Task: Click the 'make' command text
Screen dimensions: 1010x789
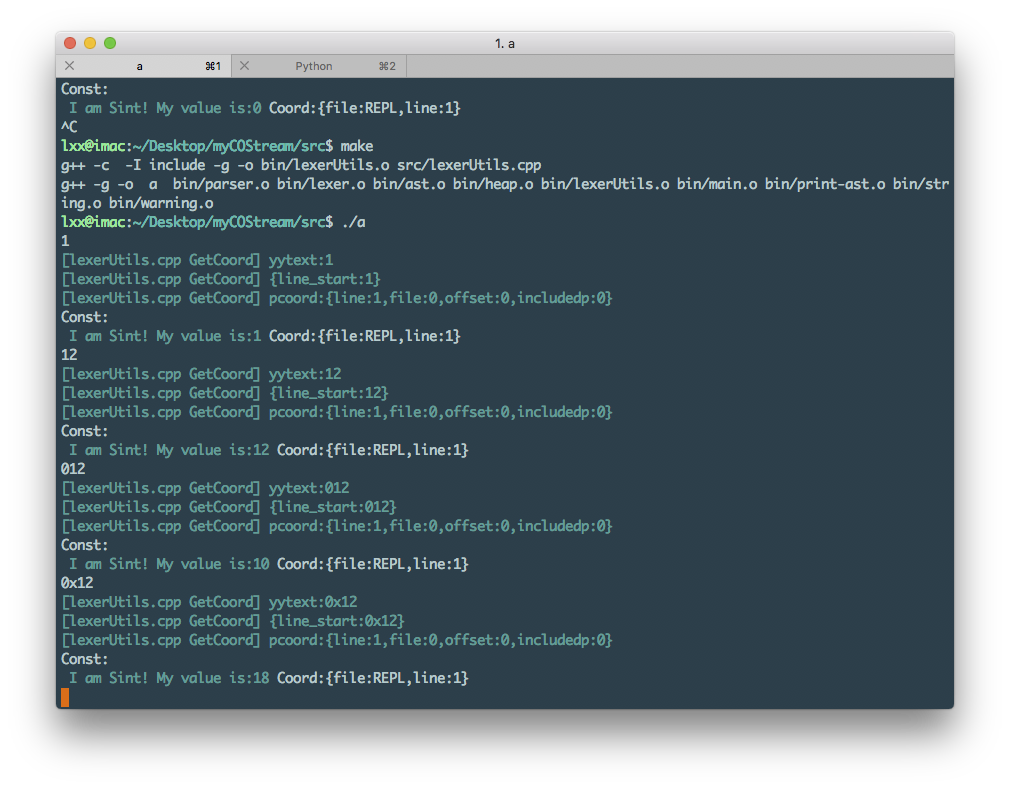Action: pos(356,146)
